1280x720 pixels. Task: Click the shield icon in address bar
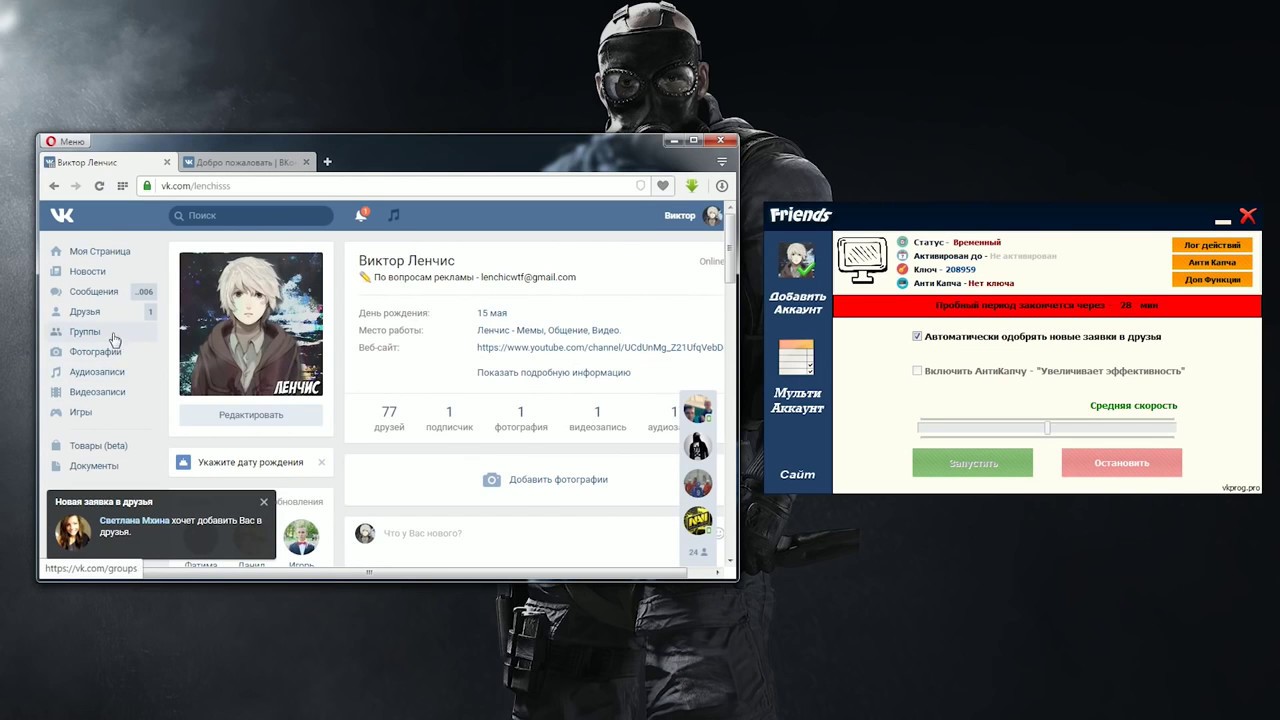pos(641,186)
